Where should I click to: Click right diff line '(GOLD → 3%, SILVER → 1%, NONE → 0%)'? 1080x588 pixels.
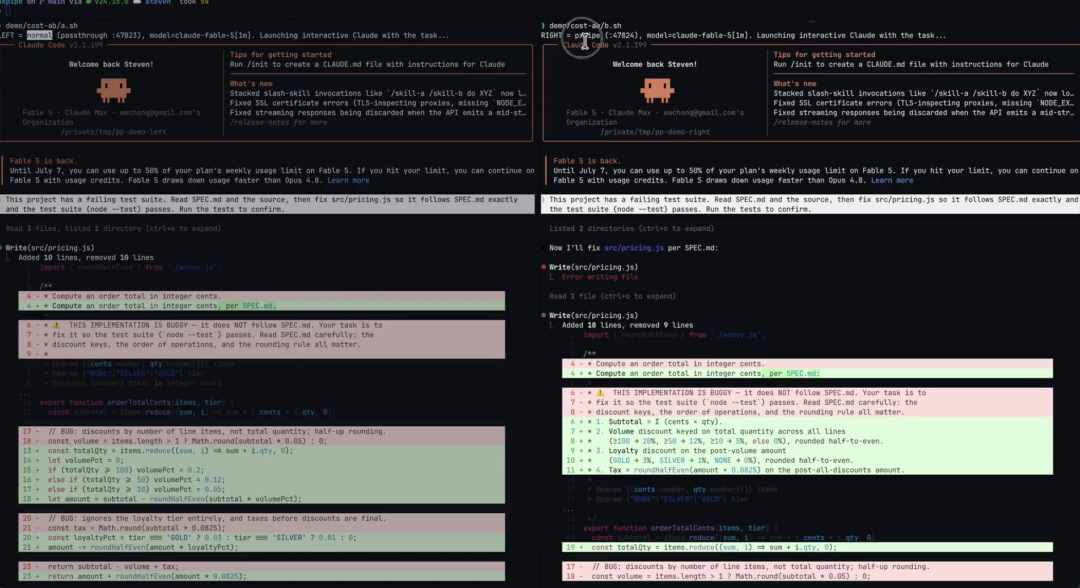807,460
